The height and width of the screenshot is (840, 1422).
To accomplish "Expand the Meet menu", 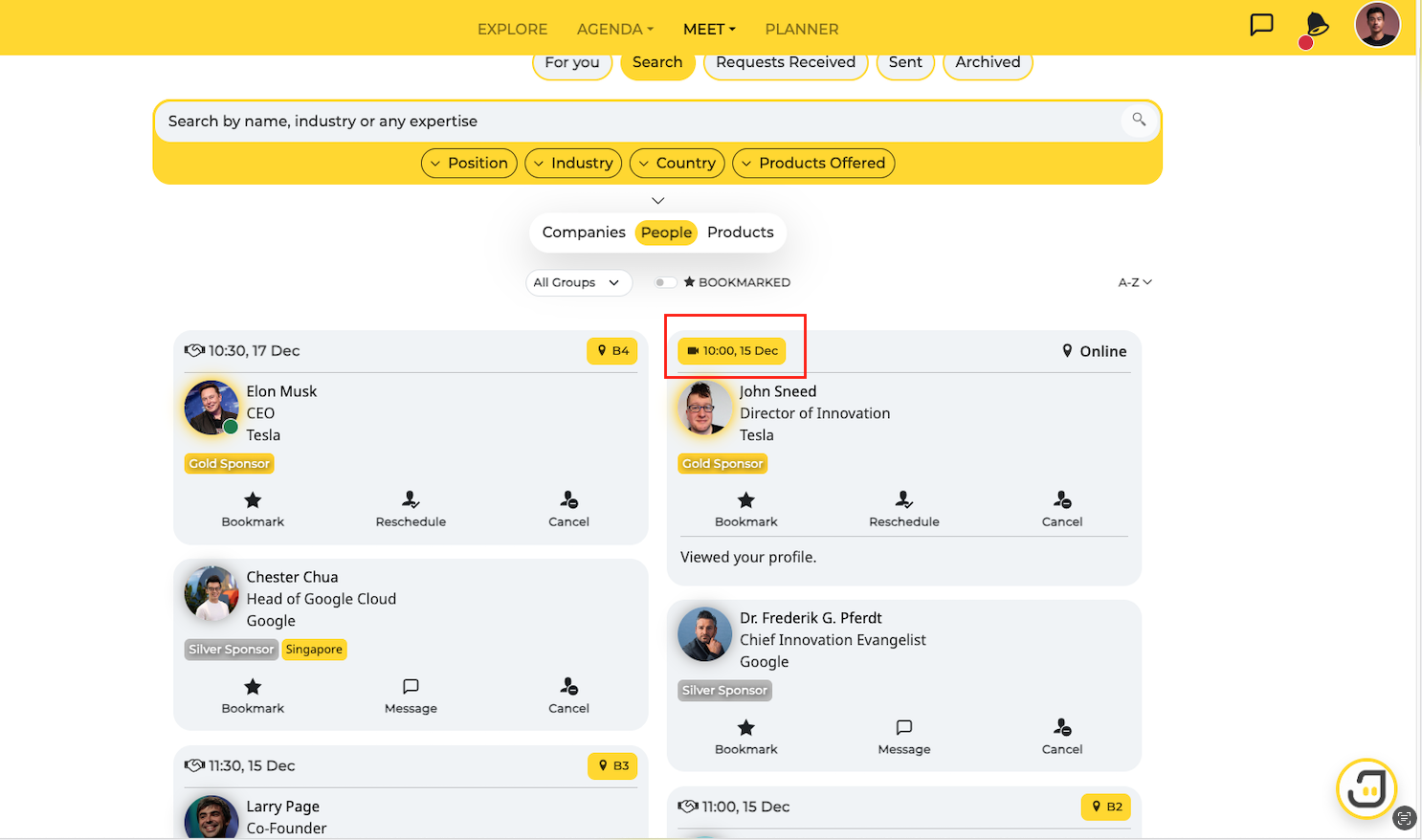I will (709, 30).
